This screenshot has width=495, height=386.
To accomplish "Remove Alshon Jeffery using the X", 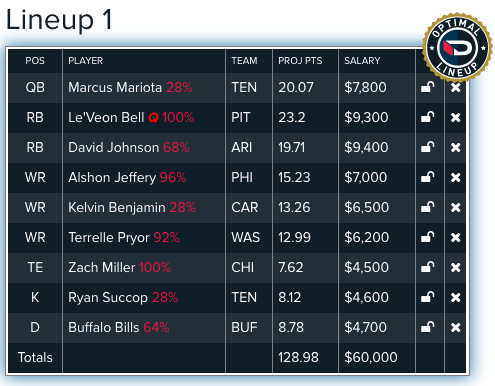I will pyautogui.click(x=455, y=178).
